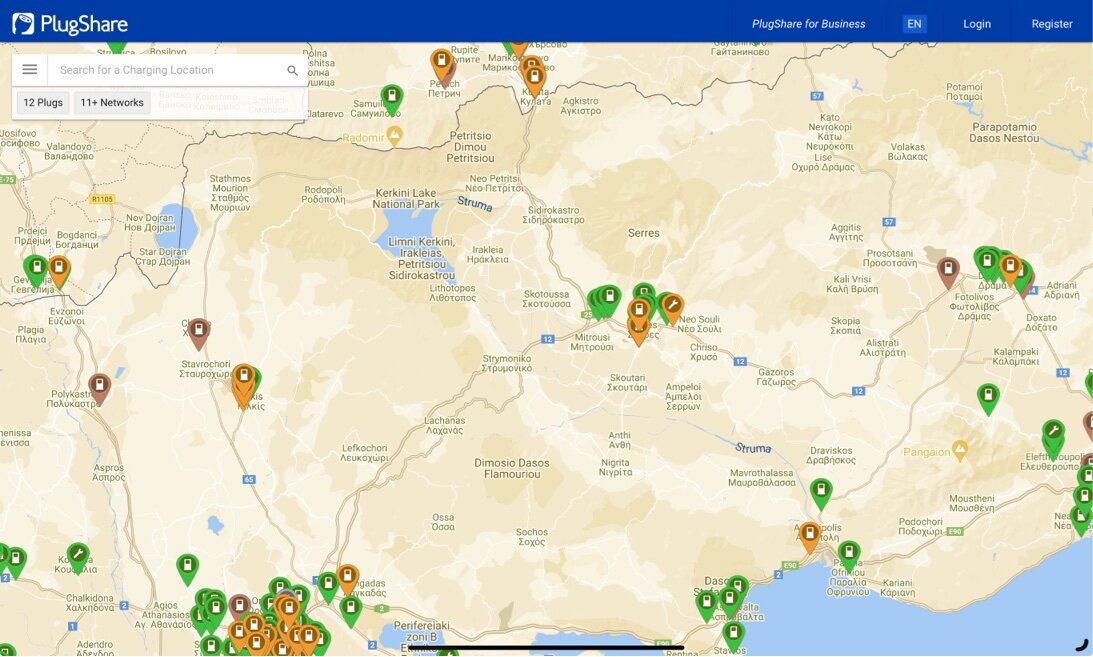Select orange charger pin at Drama
This screenshot has height=657, width=1093.
1010,268
